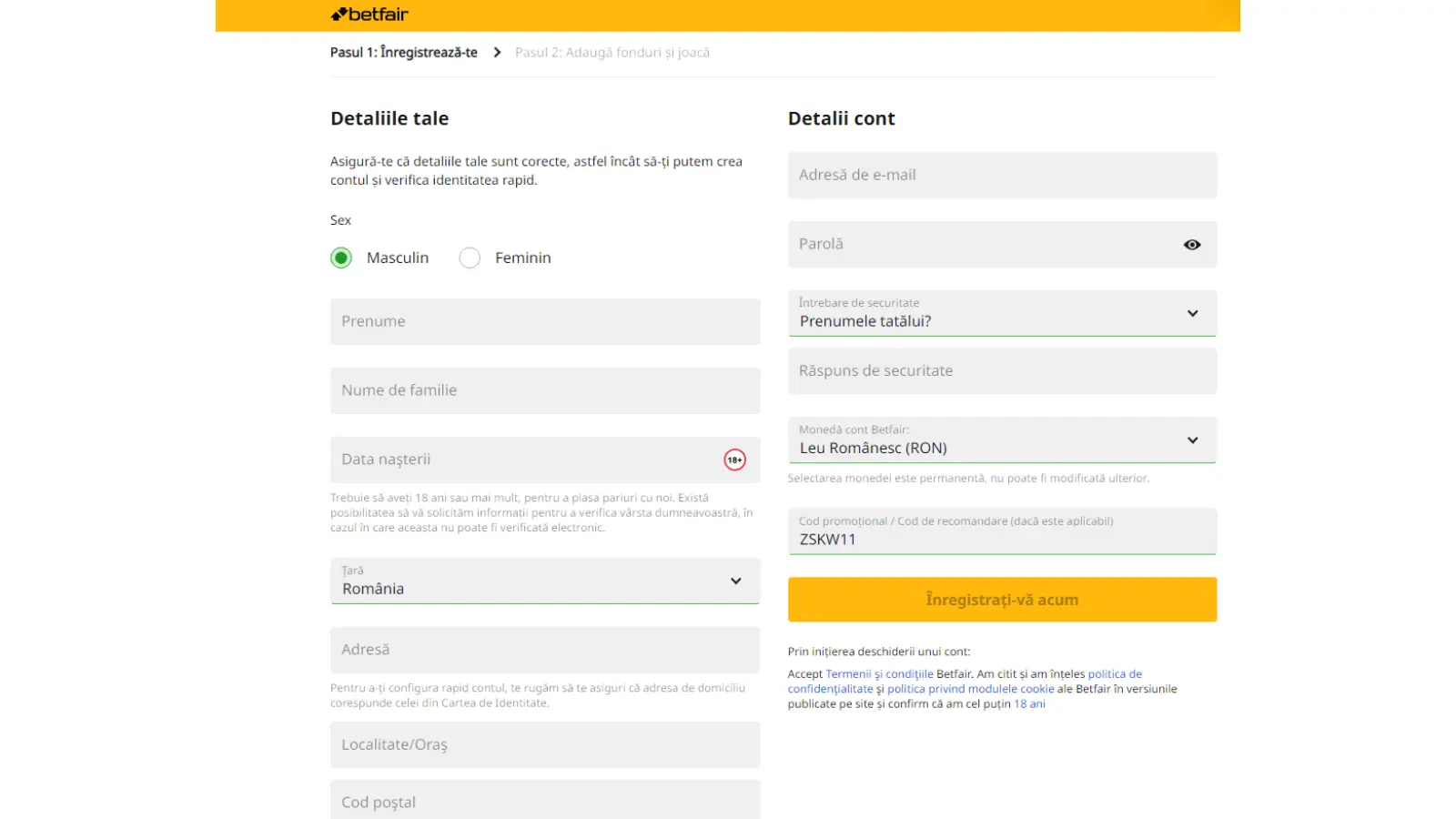Focus the Prenume input field
The width and height of the screenshot is (1456, 819).
point(545,321)
